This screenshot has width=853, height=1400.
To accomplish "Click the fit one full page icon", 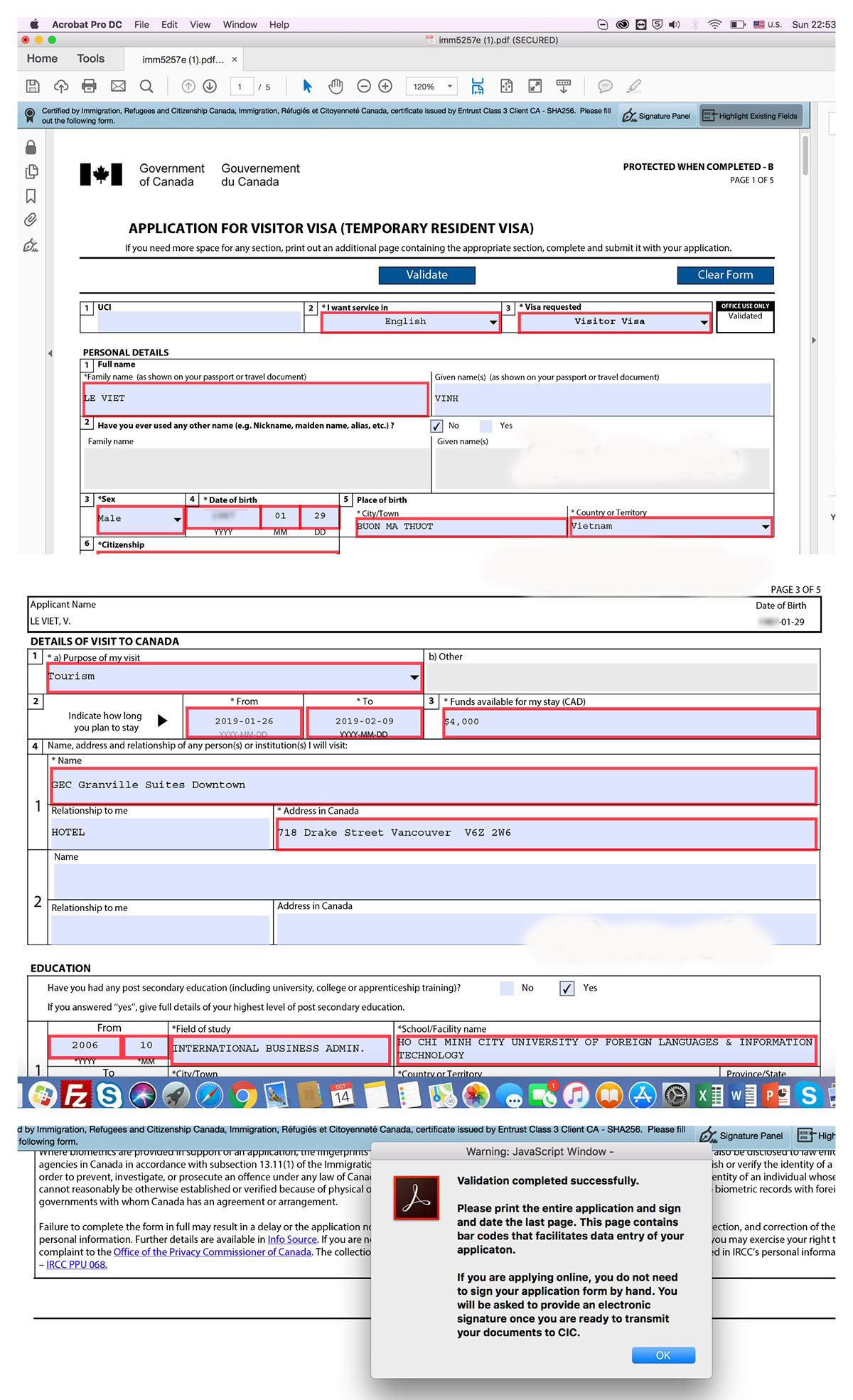I will point(506,87).
